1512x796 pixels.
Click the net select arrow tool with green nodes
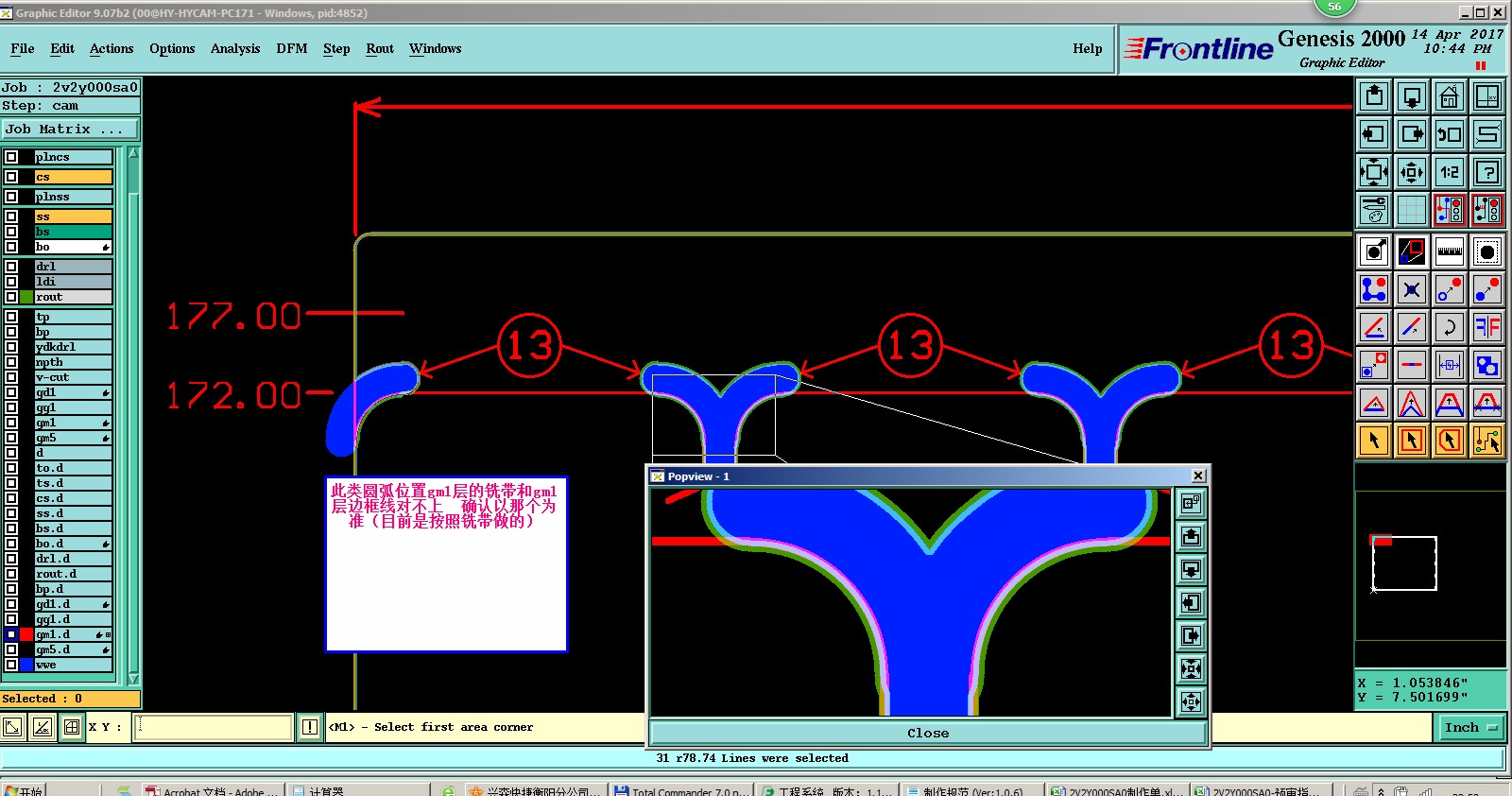coord(1487,441)
